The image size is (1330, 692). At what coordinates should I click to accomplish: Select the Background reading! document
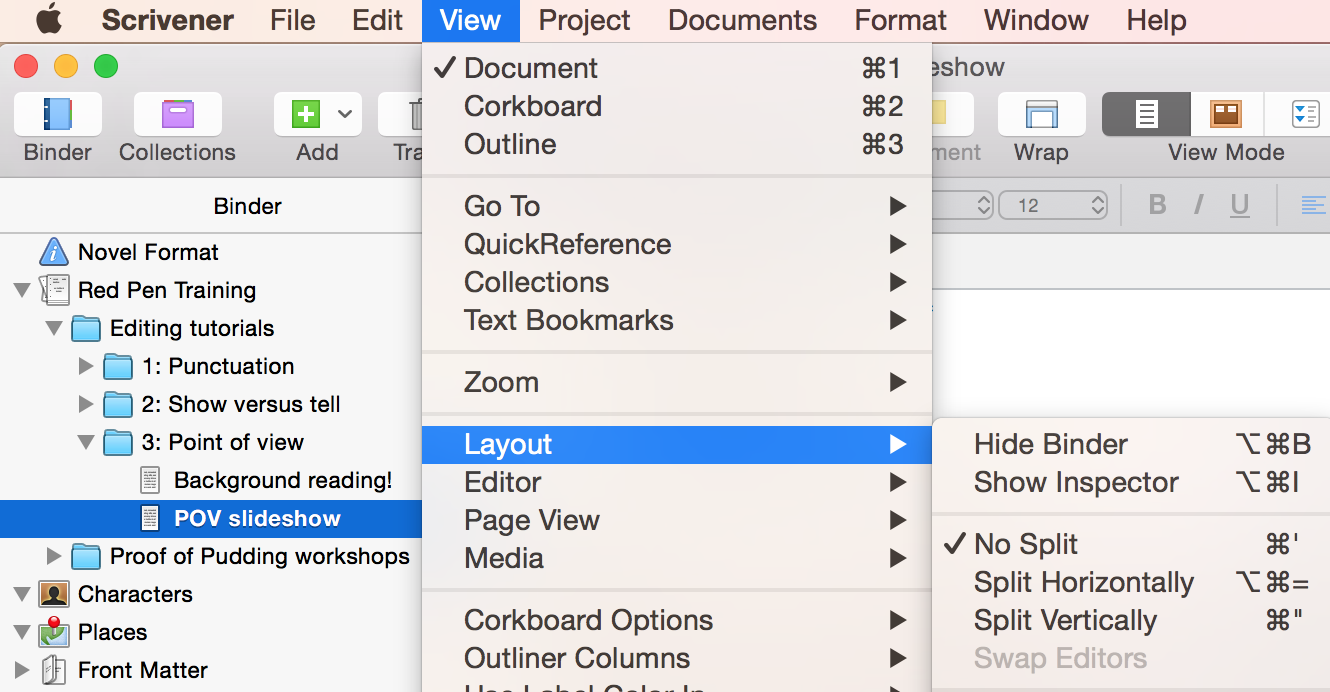click(x=283, y=480)
